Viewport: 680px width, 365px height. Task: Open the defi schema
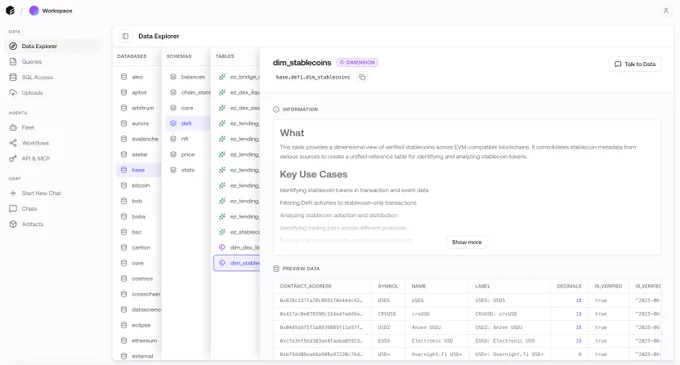point(188,124)
